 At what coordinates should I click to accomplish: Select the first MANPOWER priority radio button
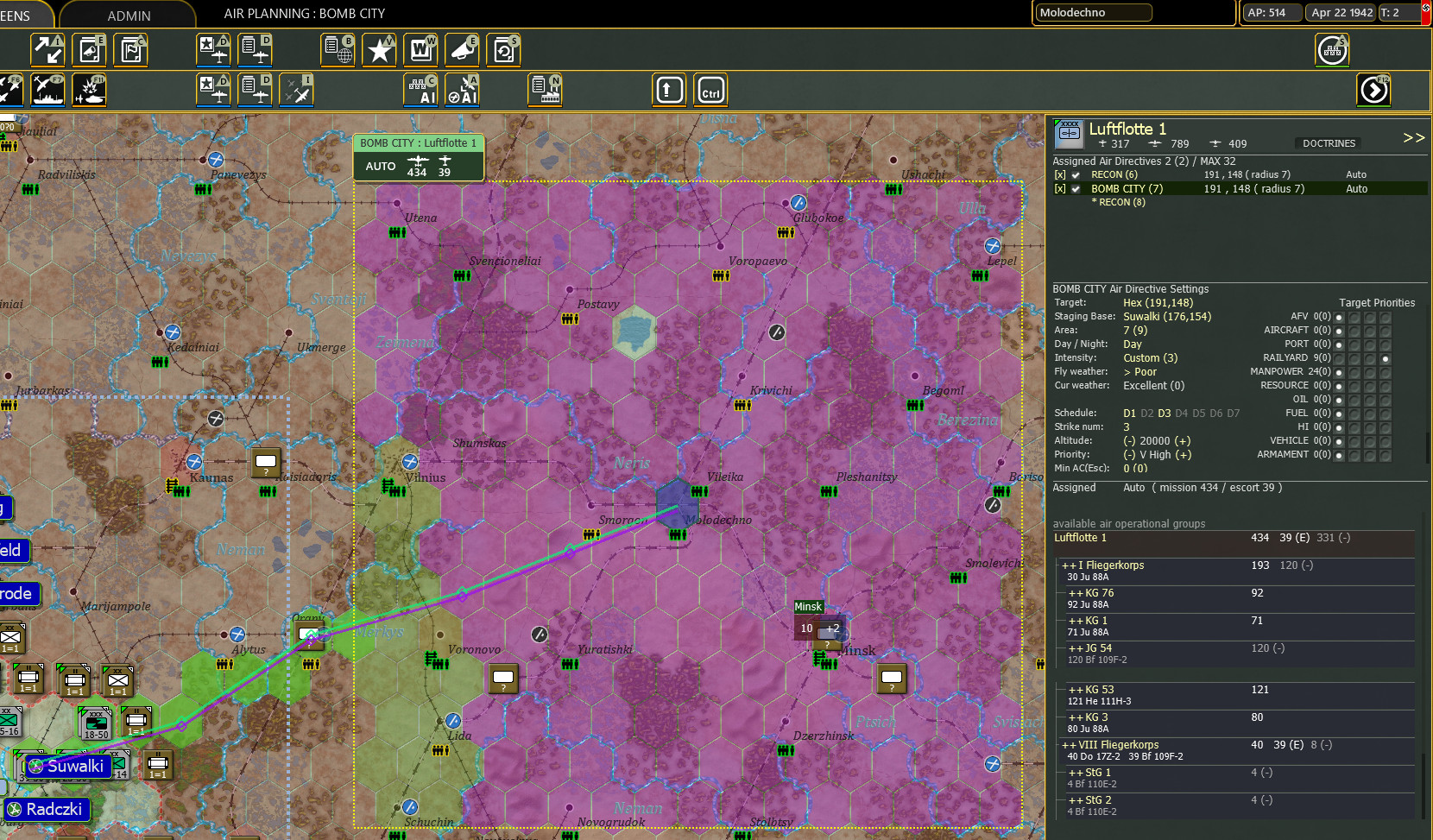tap(1339, 372)
